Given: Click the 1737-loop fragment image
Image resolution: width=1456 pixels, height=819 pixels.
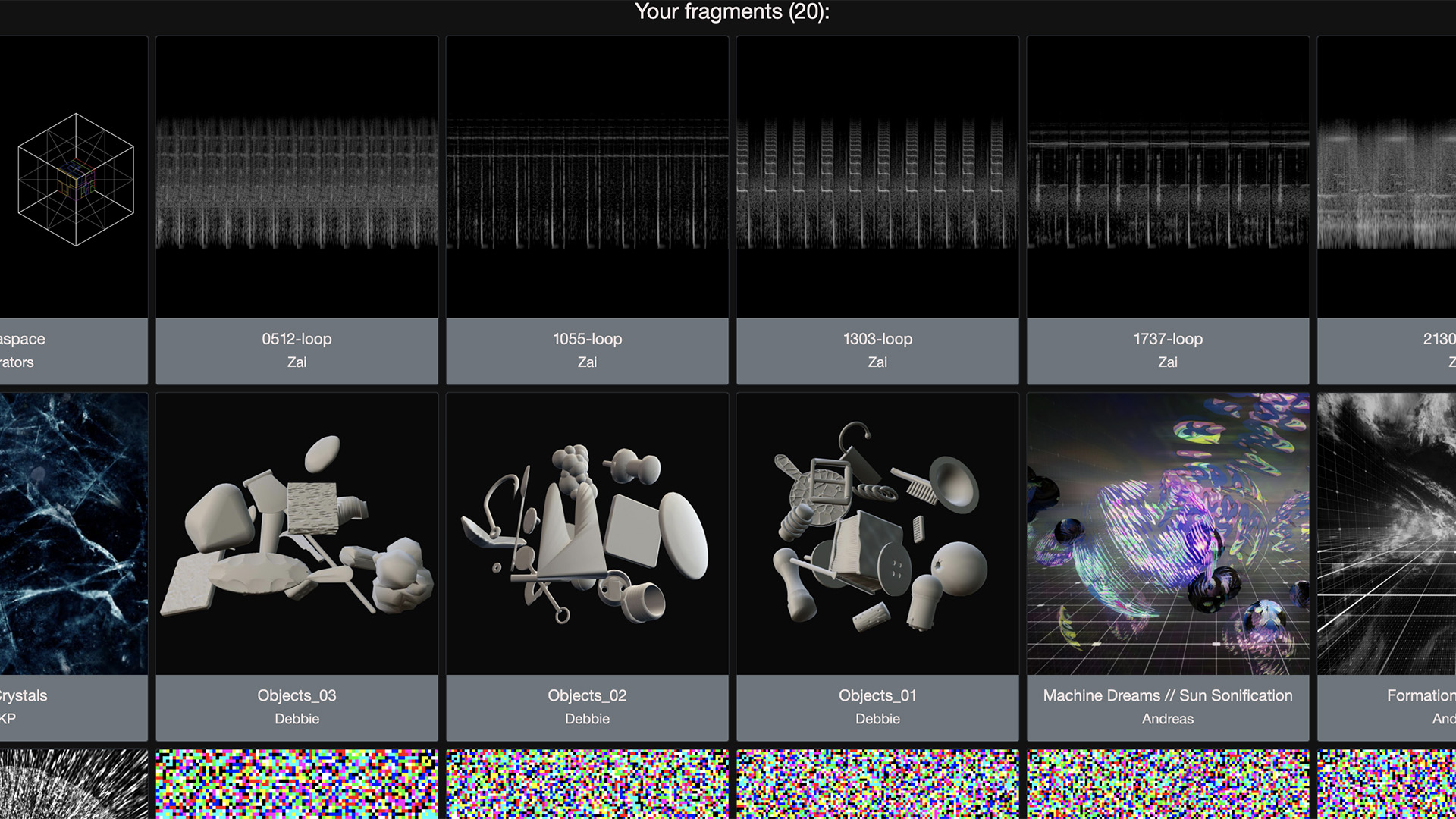Looking at the screenshot, I should point(1168,177).
